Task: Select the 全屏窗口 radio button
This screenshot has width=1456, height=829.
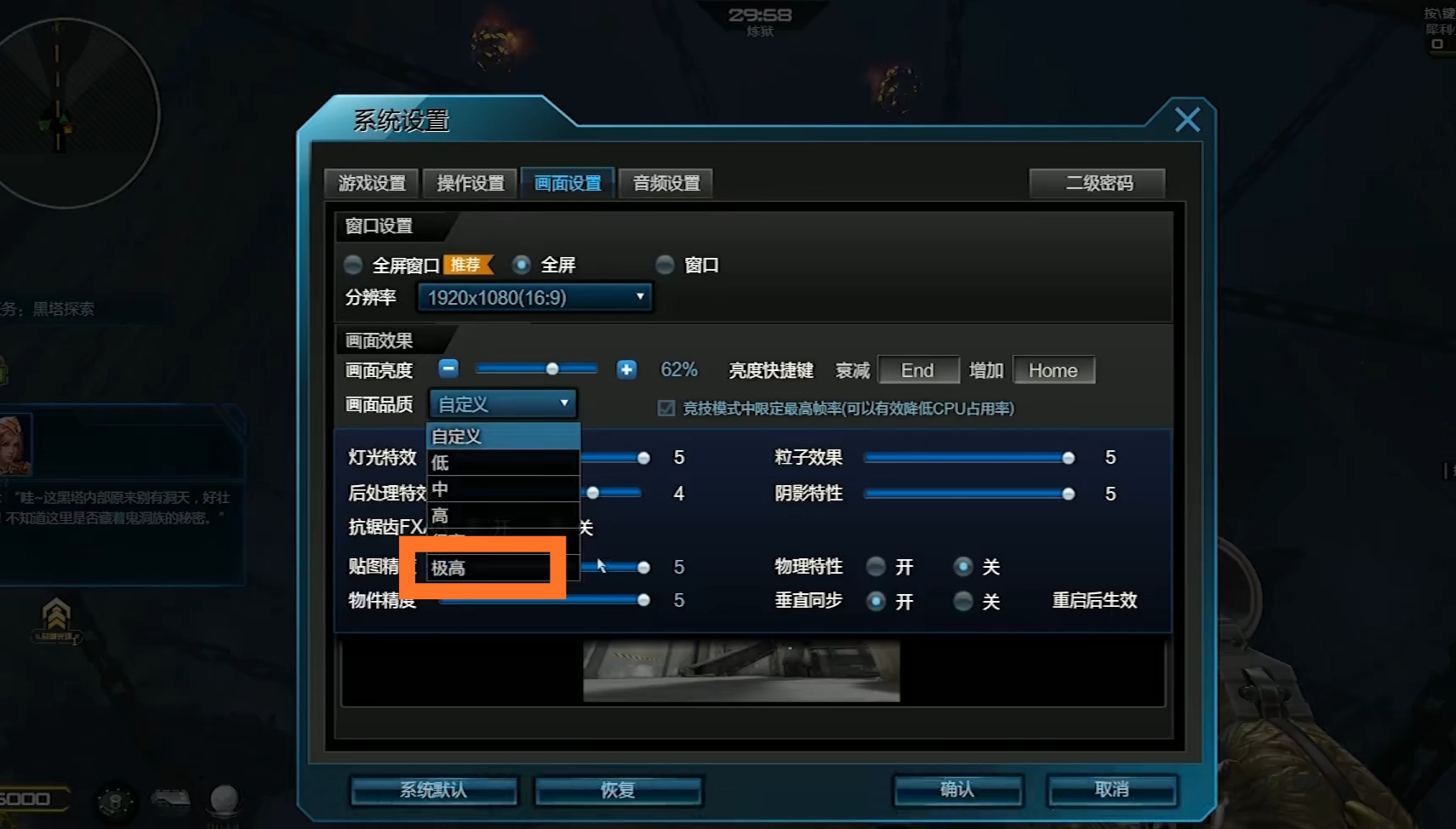Action: [353, 265]
